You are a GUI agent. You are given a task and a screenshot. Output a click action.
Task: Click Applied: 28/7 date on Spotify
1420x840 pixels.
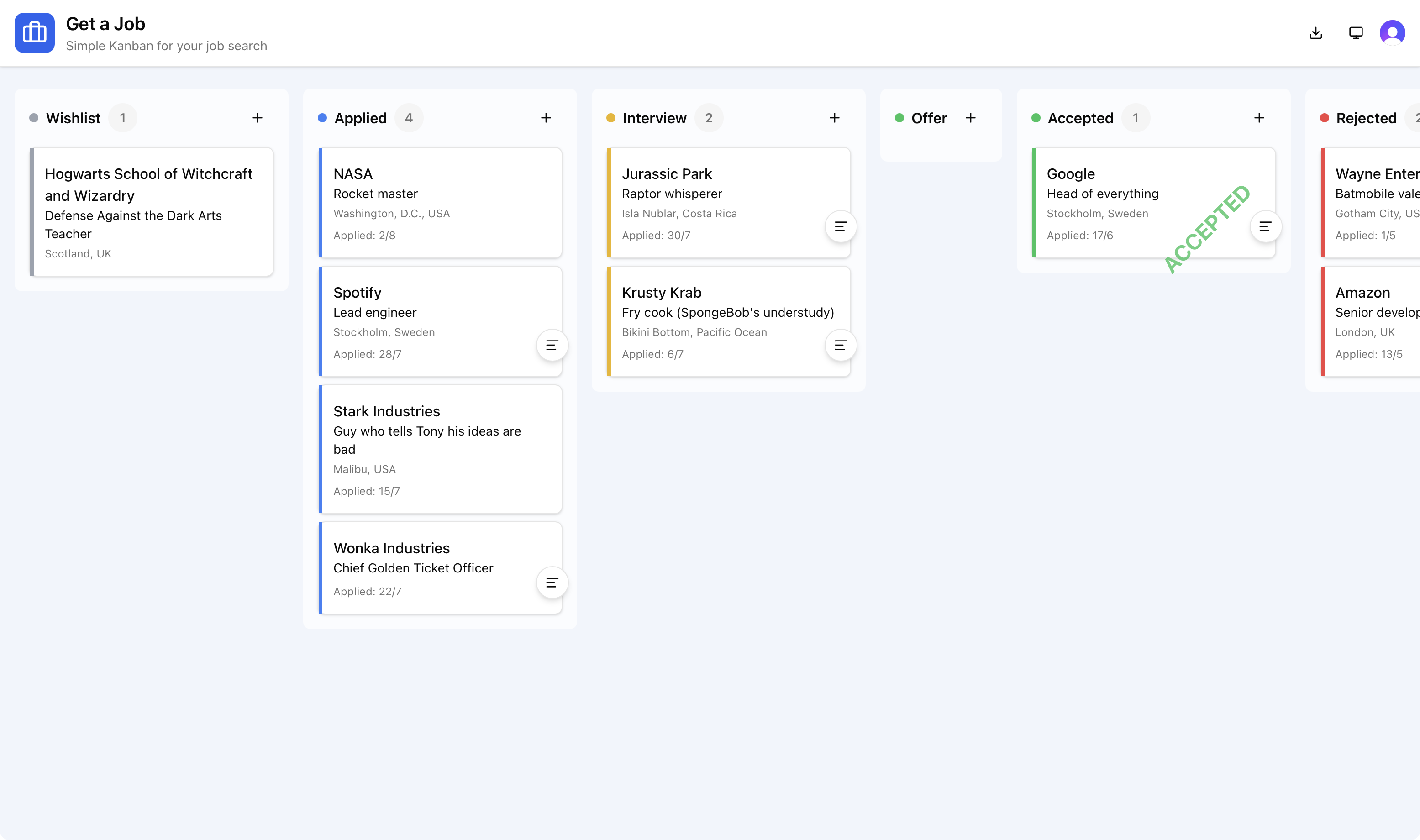point(367,354)
